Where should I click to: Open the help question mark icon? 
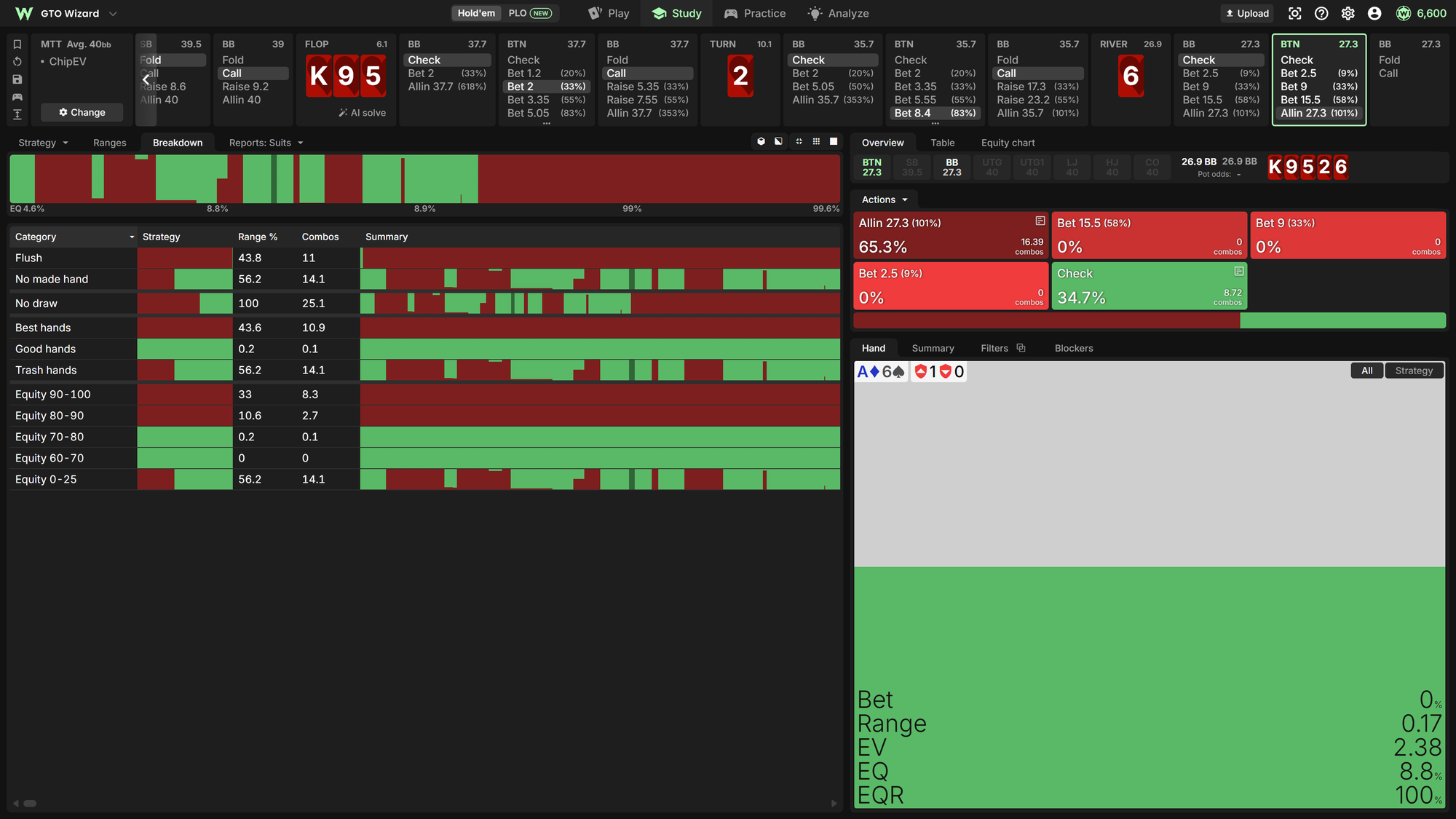coord(1321,13)
